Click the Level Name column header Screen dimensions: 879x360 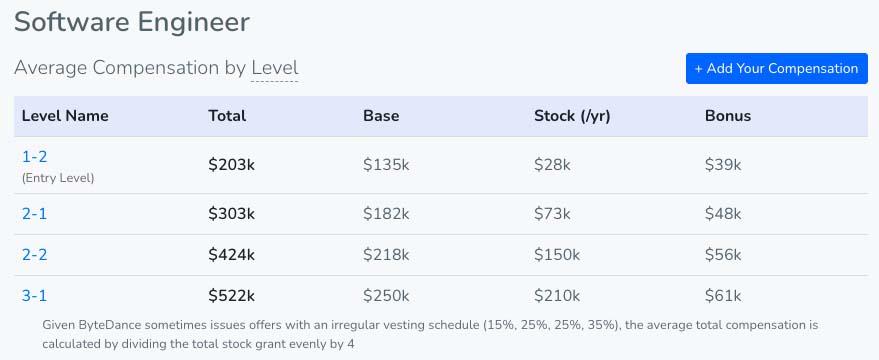pyautogui.click(x=65, y=116)
